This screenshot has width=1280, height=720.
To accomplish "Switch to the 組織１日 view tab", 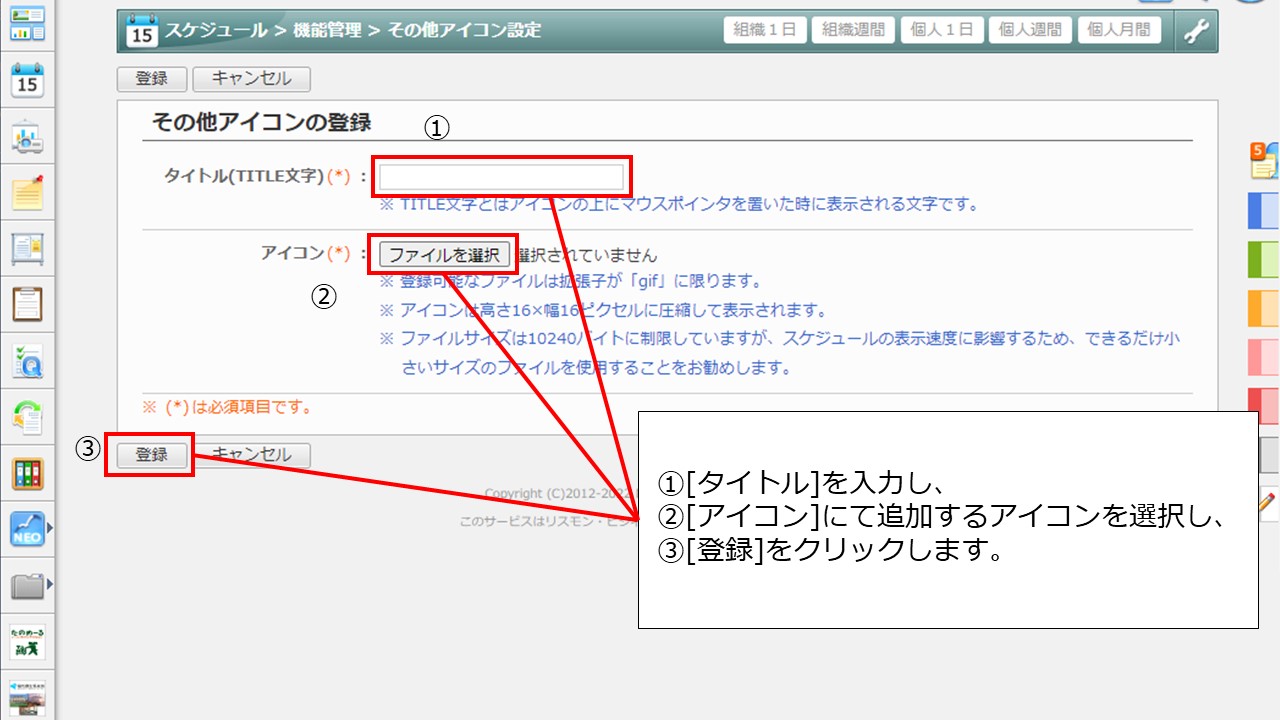I will 765,30.
